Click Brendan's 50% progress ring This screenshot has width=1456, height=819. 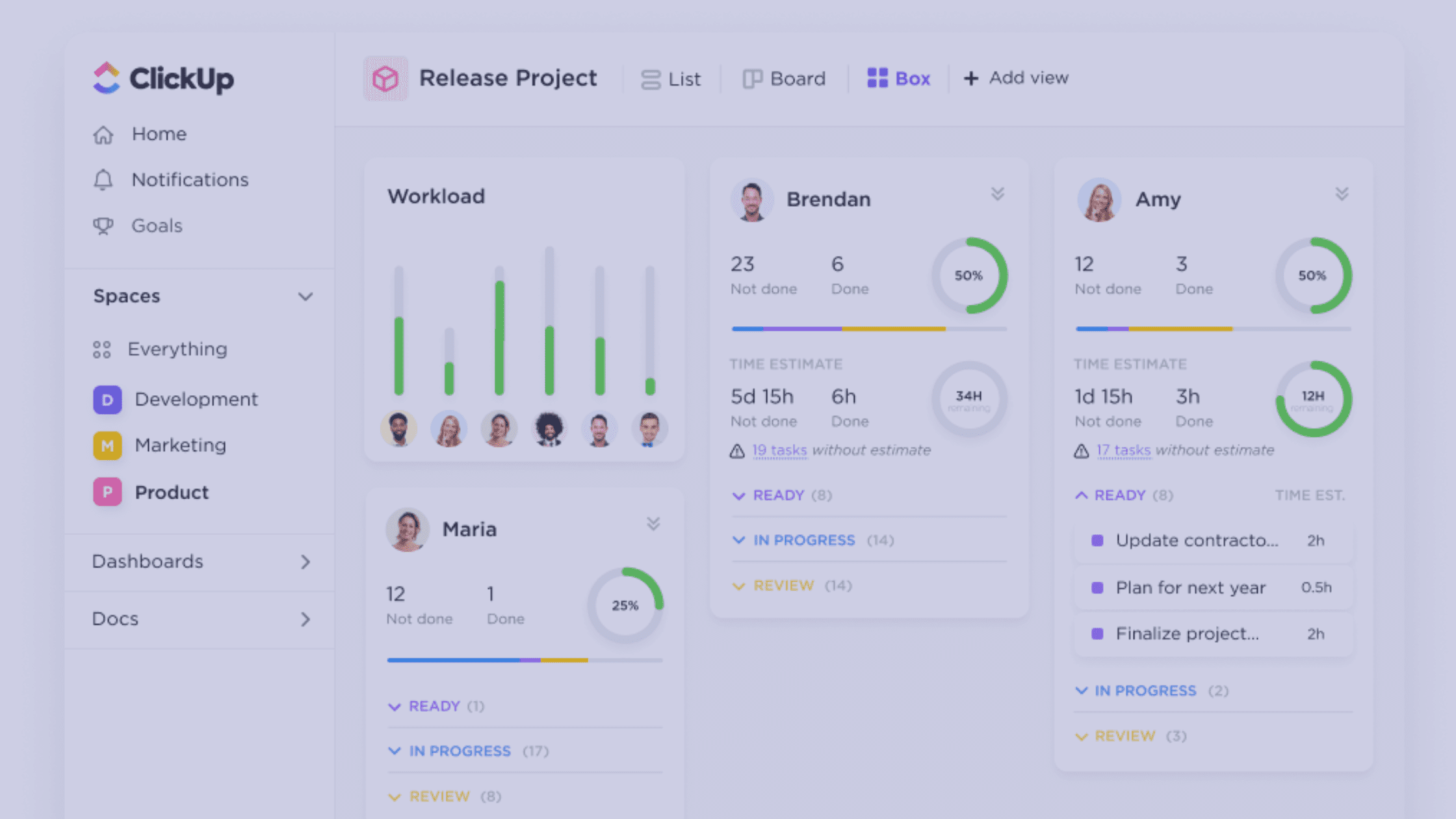968,276
